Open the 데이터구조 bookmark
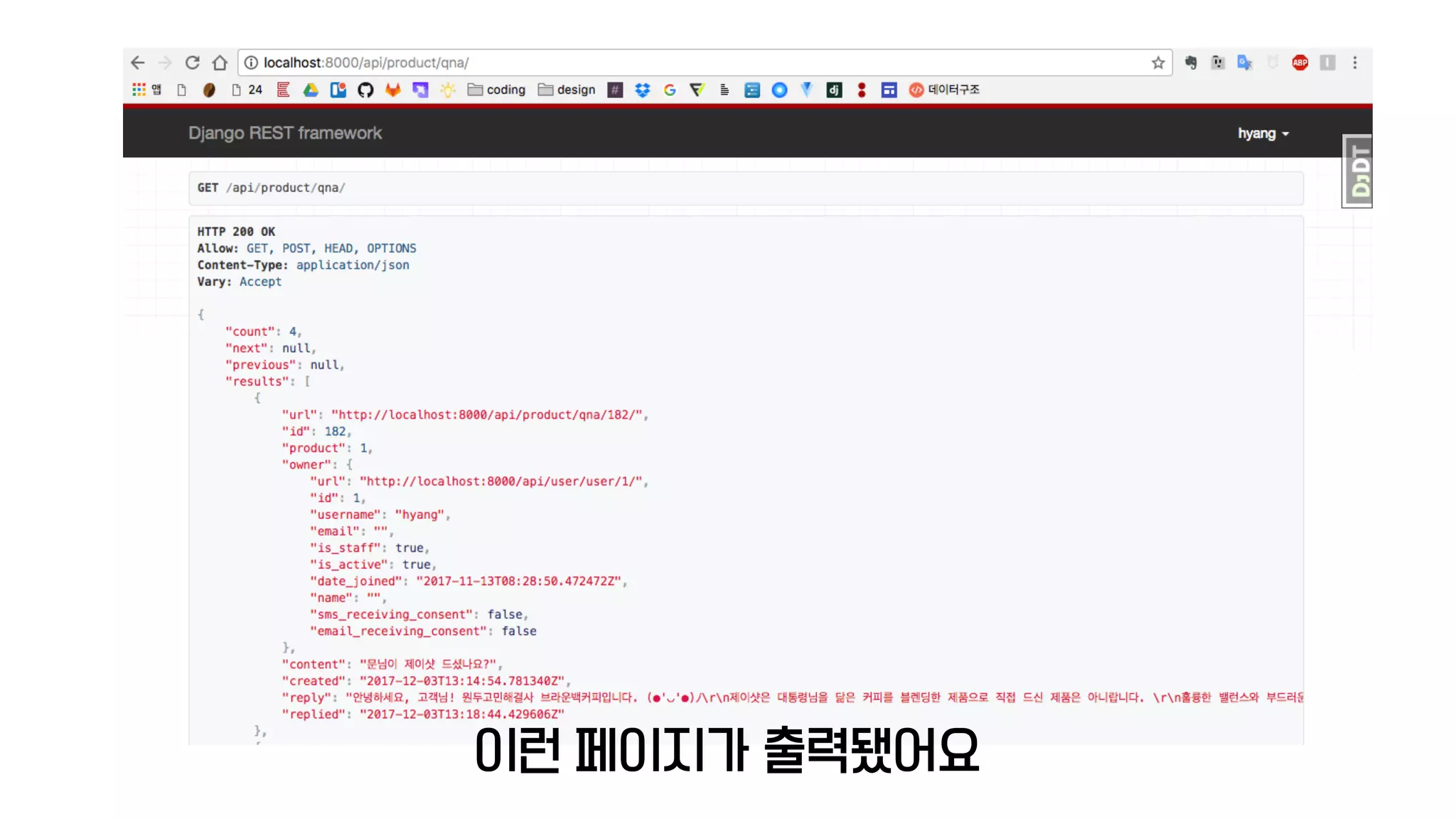 (x=945, y=90)
